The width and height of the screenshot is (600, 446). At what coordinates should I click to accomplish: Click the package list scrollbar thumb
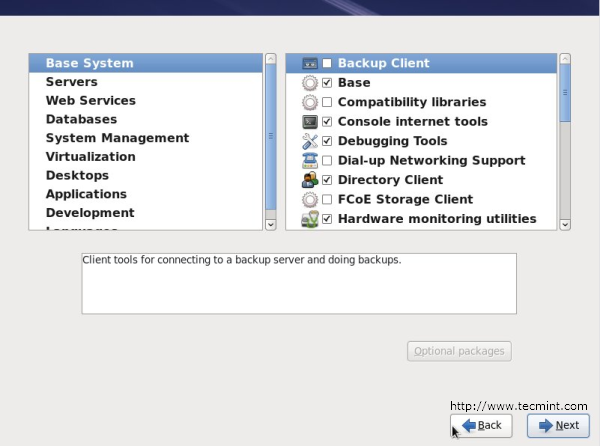pos(565,92)
